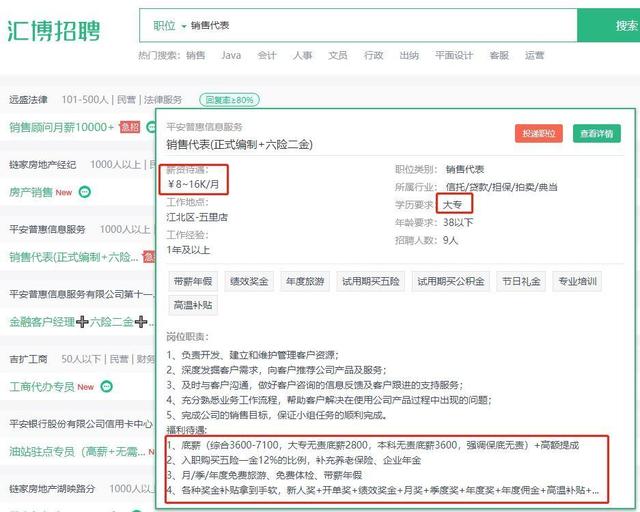Search hot keyword 出纳

[x=409, y=55]
